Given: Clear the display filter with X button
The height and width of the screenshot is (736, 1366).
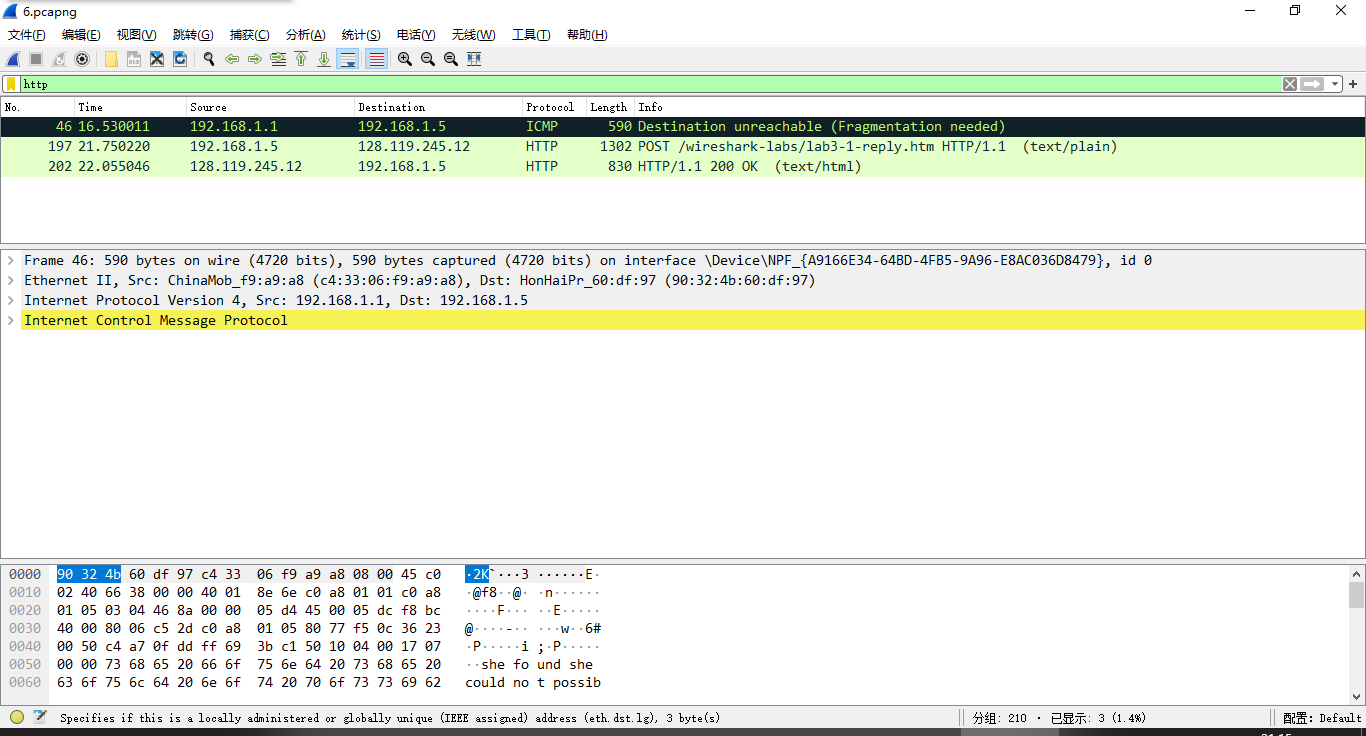Looking at the screenshot, I should (1290, 84).
